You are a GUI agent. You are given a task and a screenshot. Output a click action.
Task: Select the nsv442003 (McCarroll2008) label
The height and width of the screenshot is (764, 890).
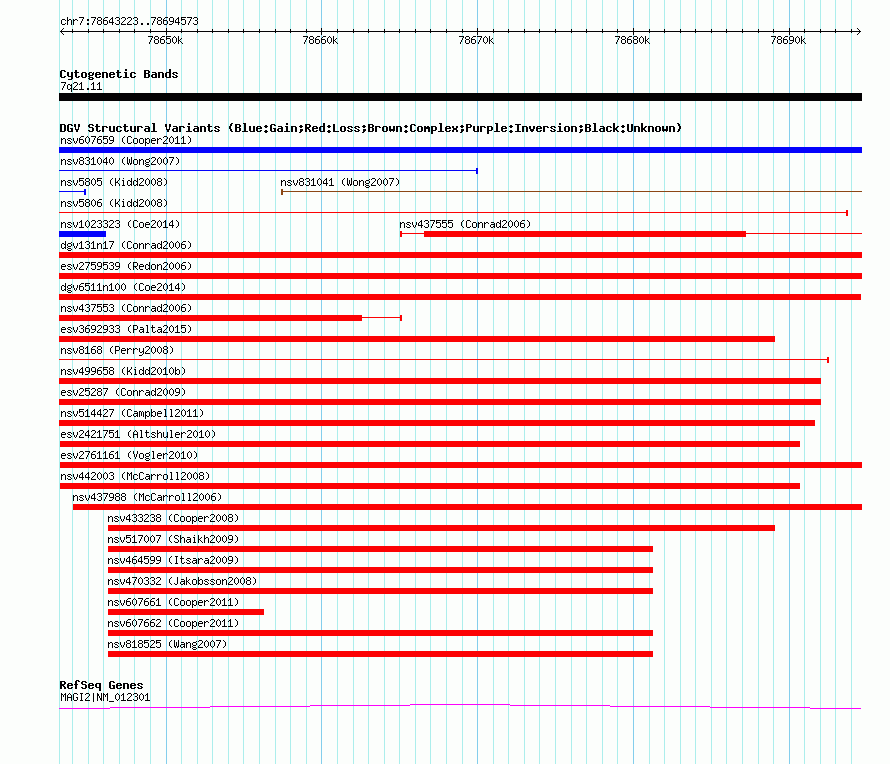(135, 476)
